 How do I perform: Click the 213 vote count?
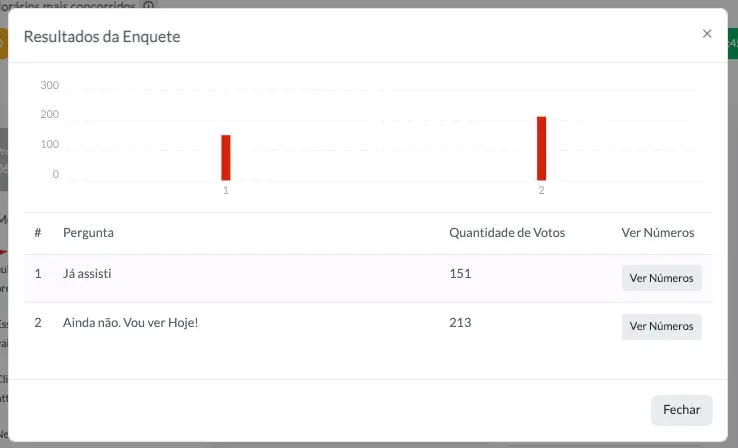[x=460, y=323]
